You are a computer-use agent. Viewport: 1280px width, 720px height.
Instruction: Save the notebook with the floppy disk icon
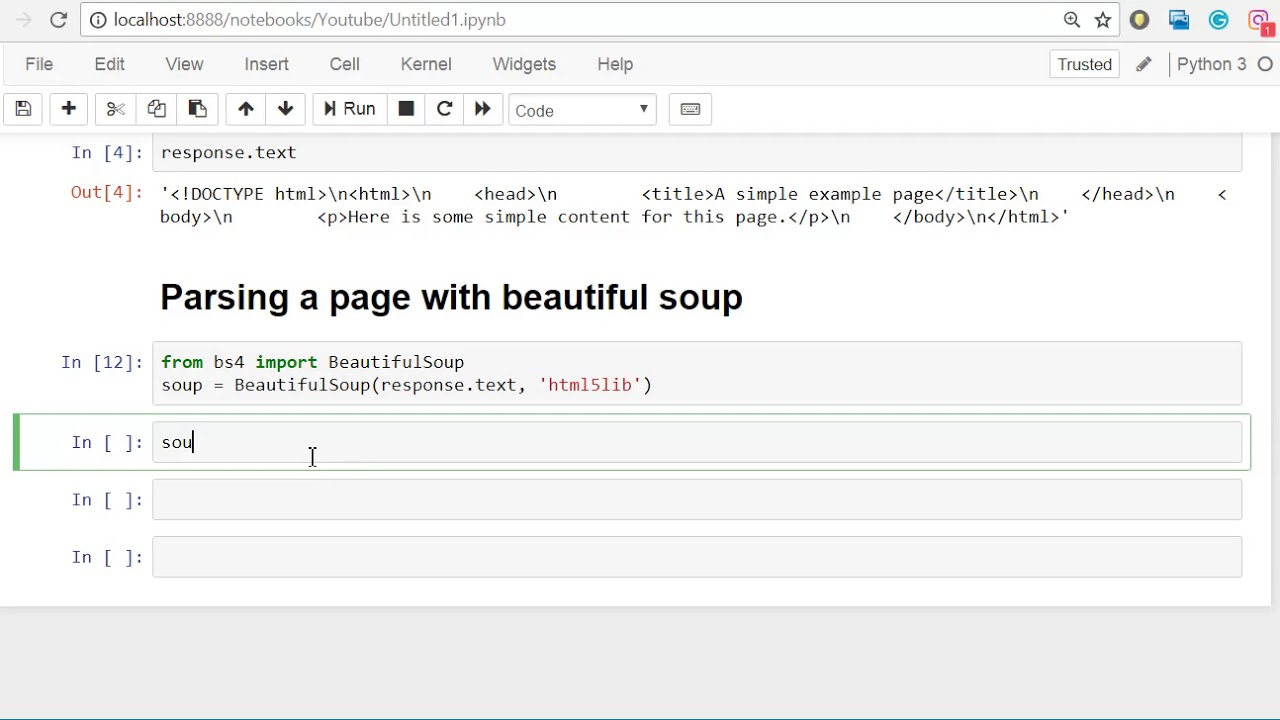pyautogui.click(x=23, y=109)
